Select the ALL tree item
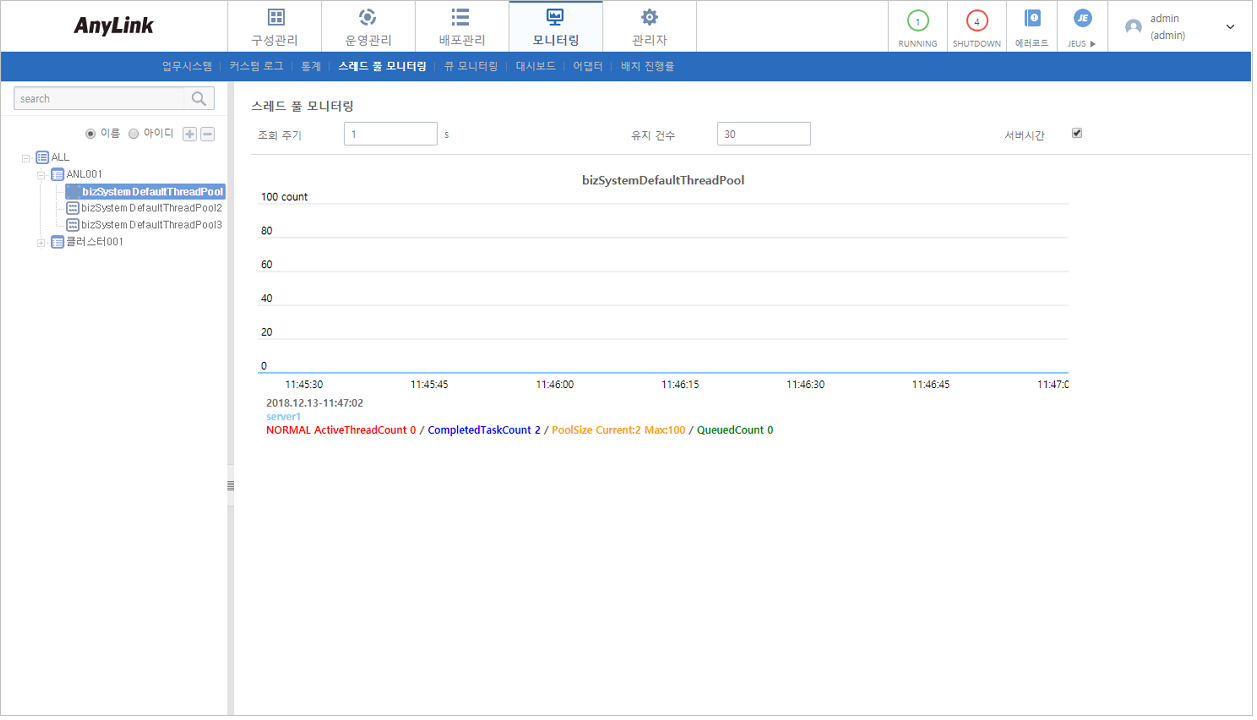 (x=60, y=158)
